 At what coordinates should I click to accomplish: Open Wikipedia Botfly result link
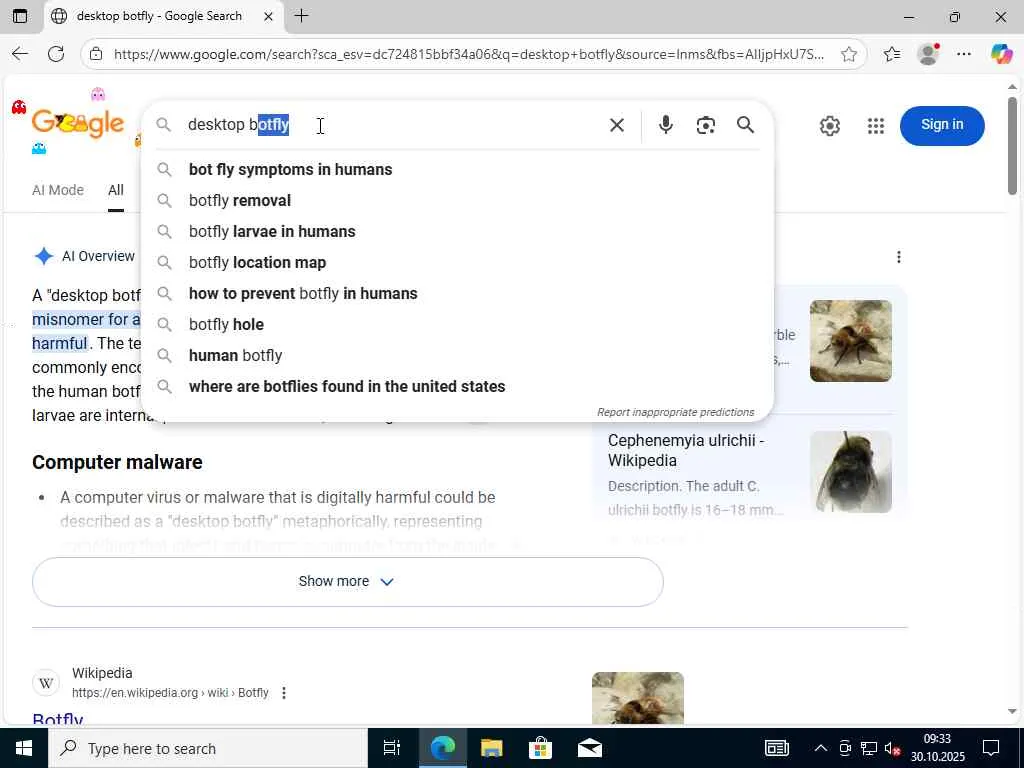click(57, 718)
